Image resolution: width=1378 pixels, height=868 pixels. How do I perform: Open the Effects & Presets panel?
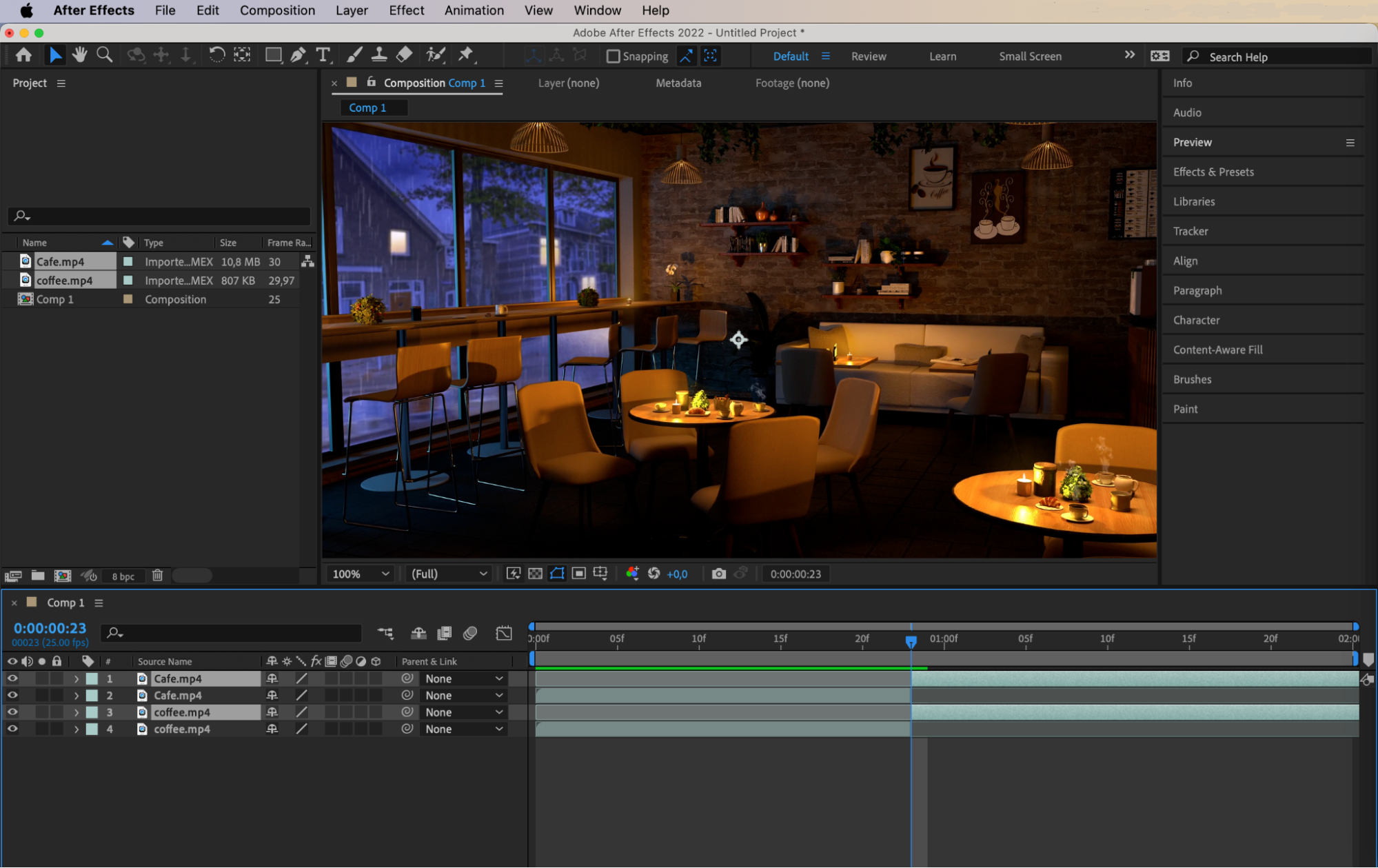[1213, 172]
